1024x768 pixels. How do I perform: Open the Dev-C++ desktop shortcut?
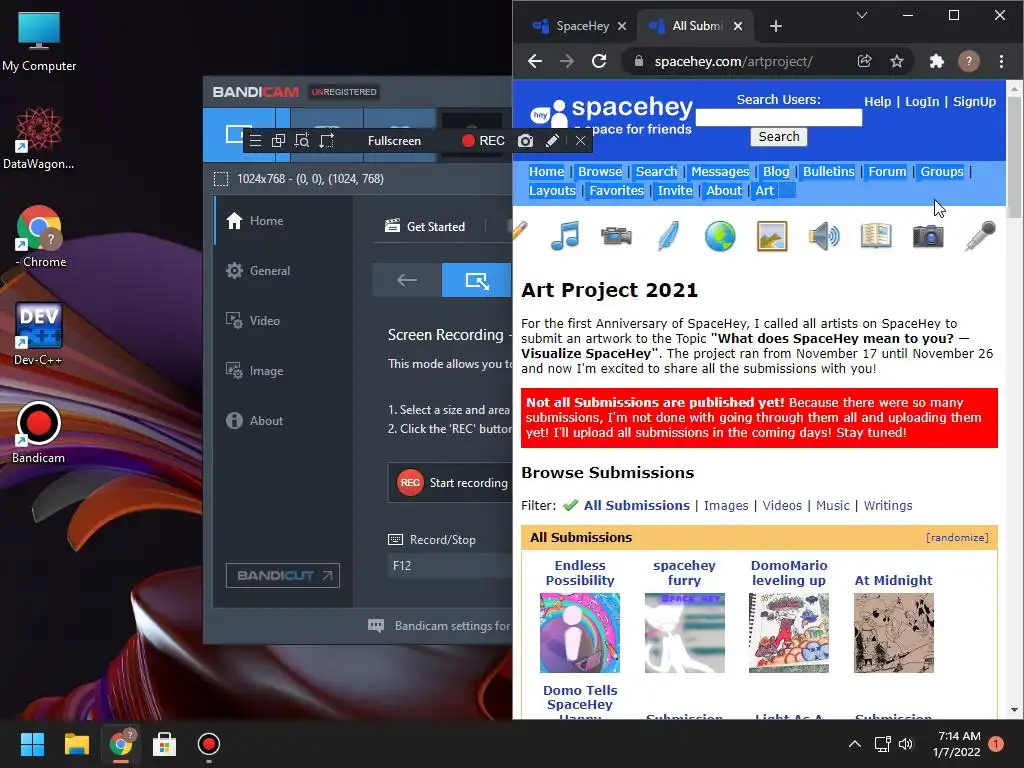coord(39,334)
